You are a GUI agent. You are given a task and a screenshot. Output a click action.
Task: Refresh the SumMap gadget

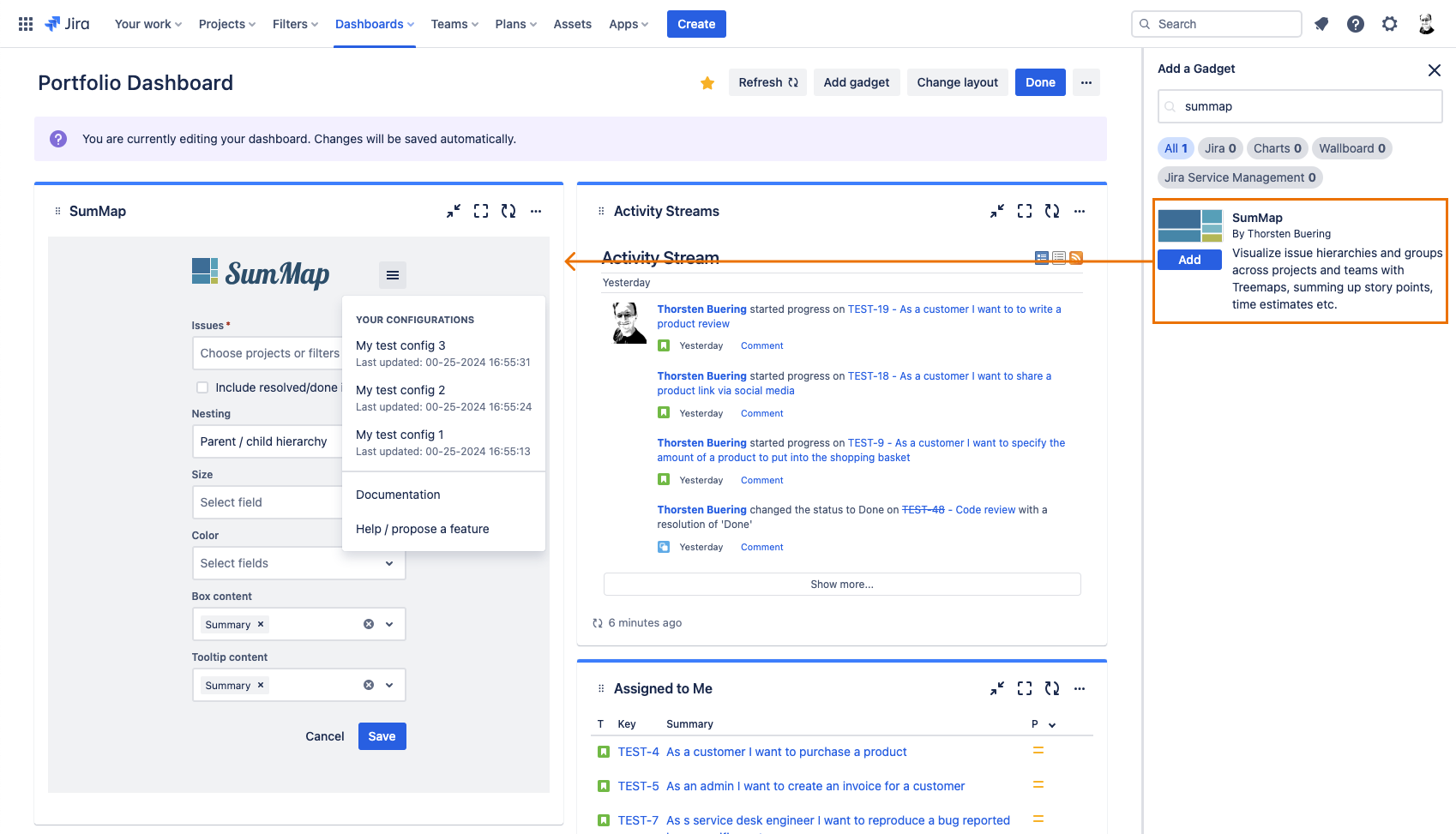tap(508, 211)
